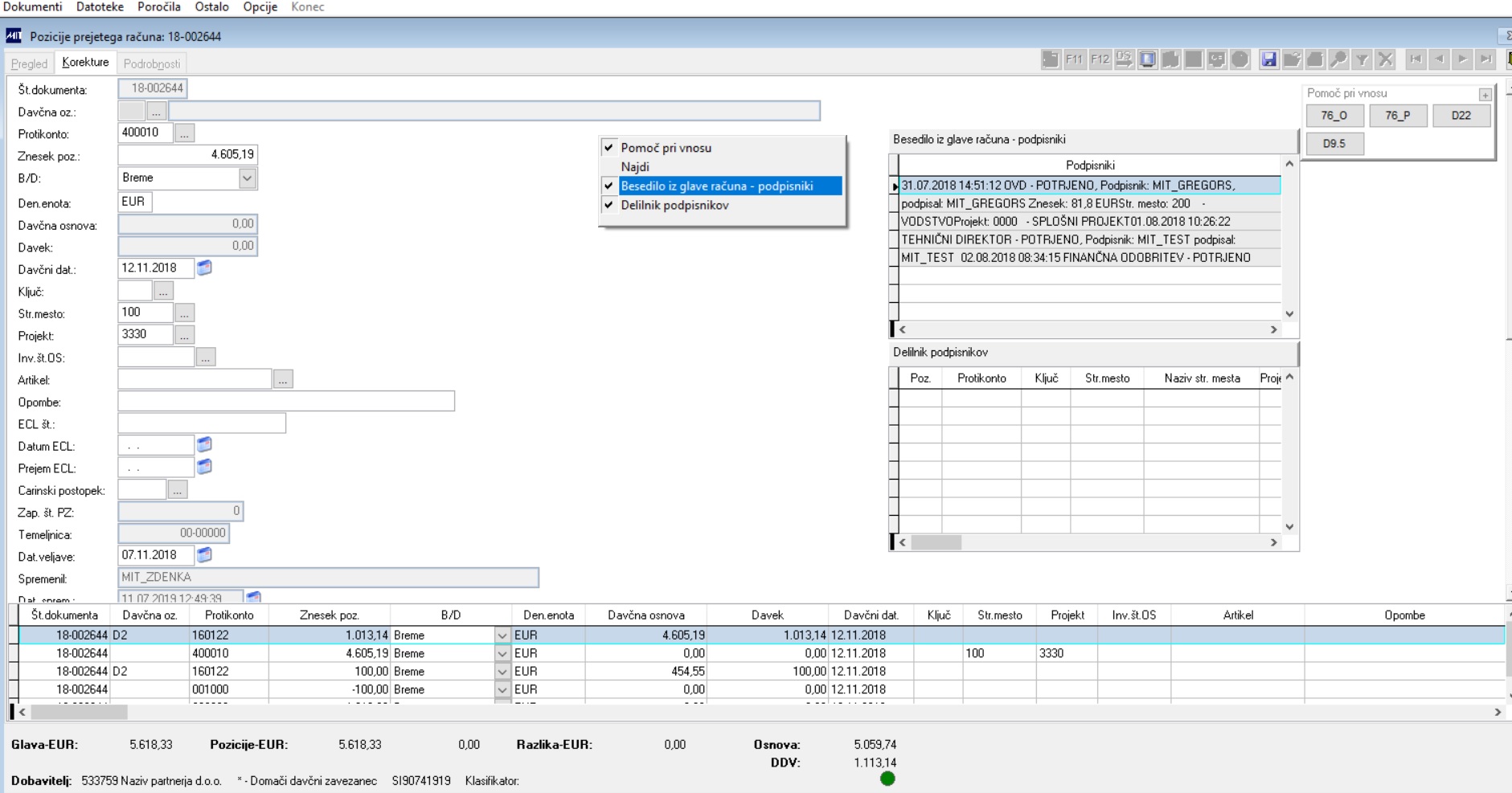Open the Poročila menu
1512x793 pixels.
tap(159, 7)
